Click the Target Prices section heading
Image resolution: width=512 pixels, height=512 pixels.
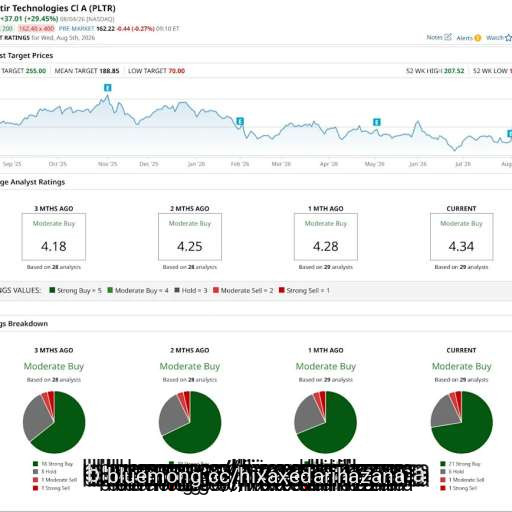pos(27,55)
